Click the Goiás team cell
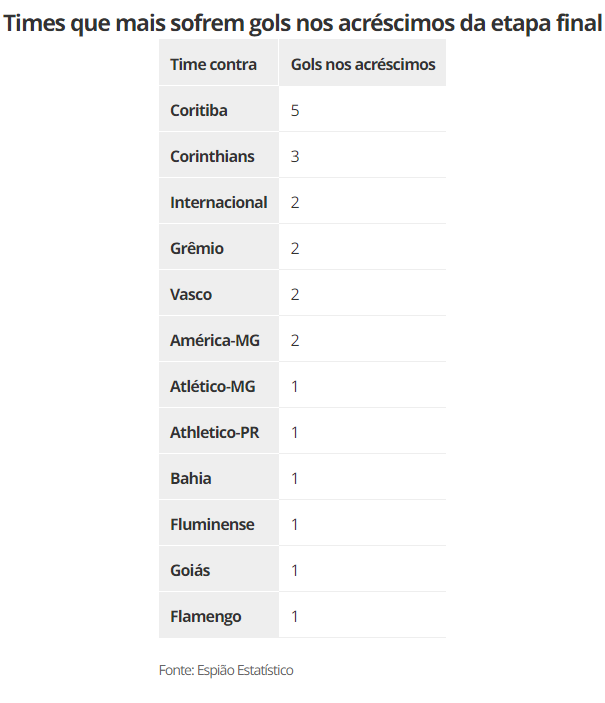The image size is (605, 703). [x=190, y=570]
